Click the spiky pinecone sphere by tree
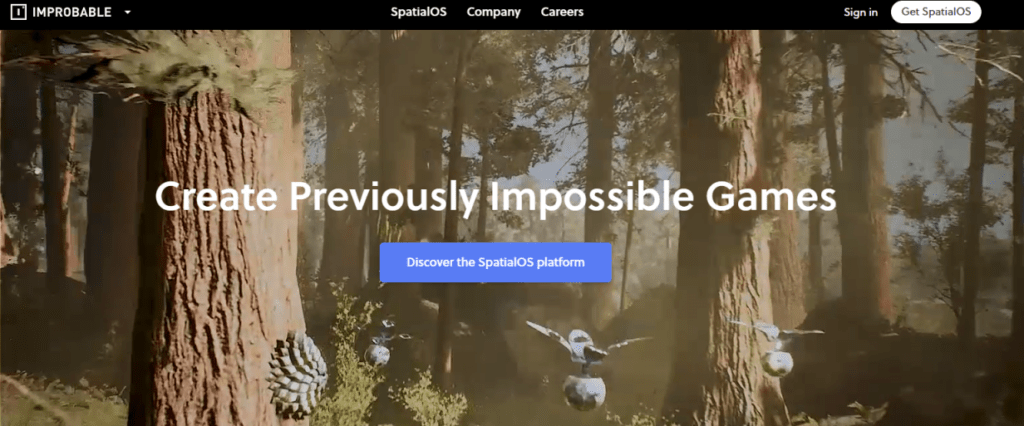The height and width of the screenshot is (426, 1024). pos(297,374)
